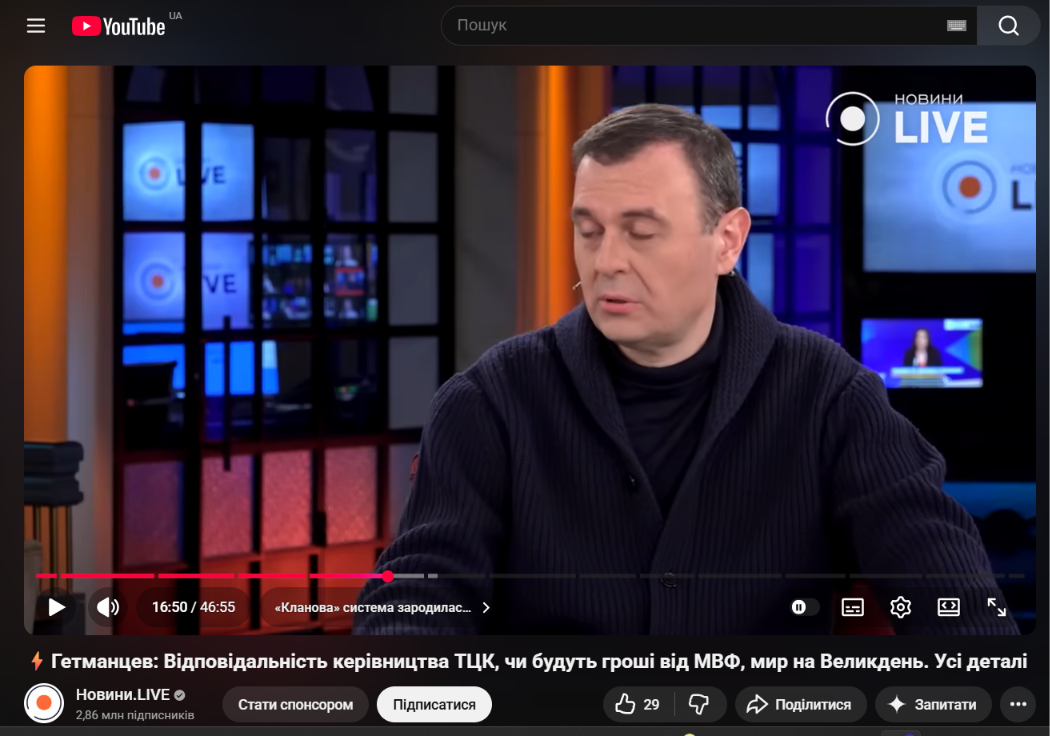Click the red playhead on progress bar
Image resolution: width=1050 pixels, height=736 pixels.
(388, 576)
